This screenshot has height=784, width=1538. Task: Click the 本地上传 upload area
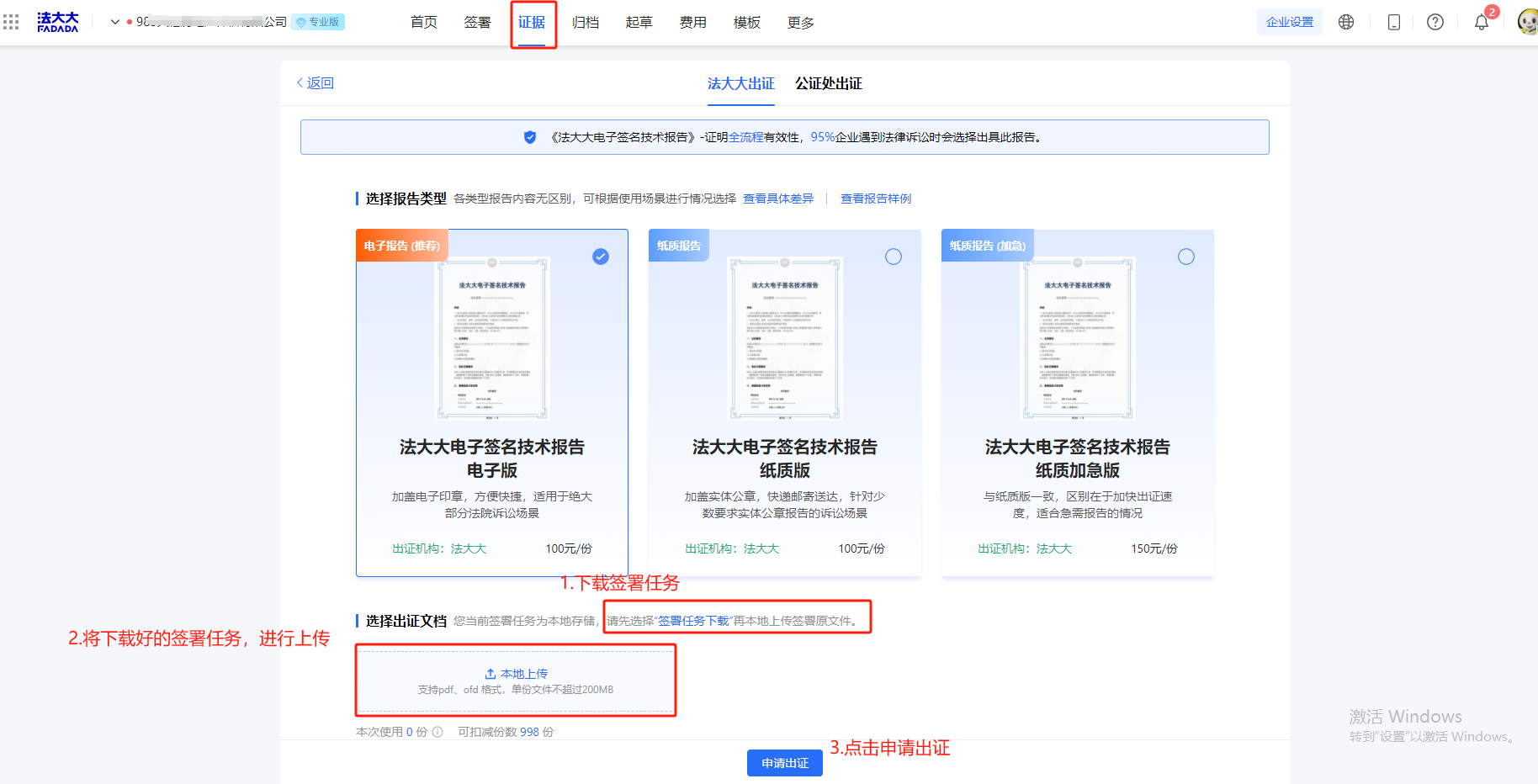point(516,681)
